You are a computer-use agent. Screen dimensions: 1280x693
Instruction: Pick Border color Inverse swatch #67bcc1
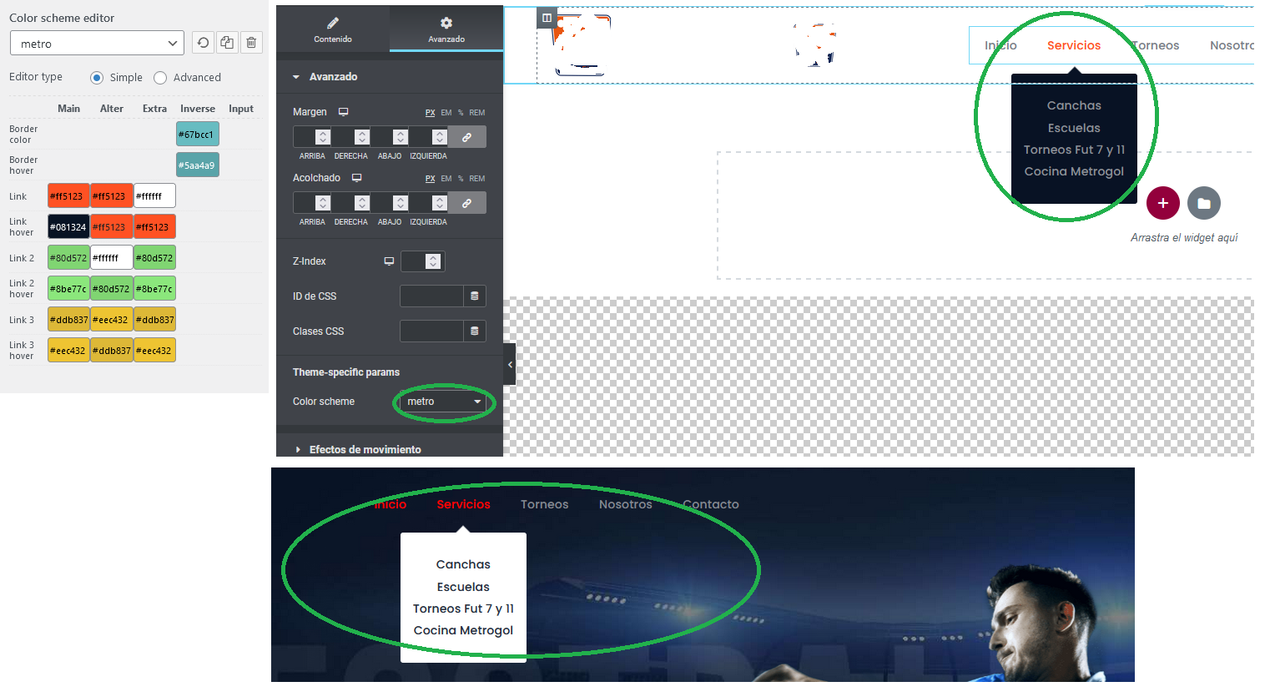tap(197, 134)
